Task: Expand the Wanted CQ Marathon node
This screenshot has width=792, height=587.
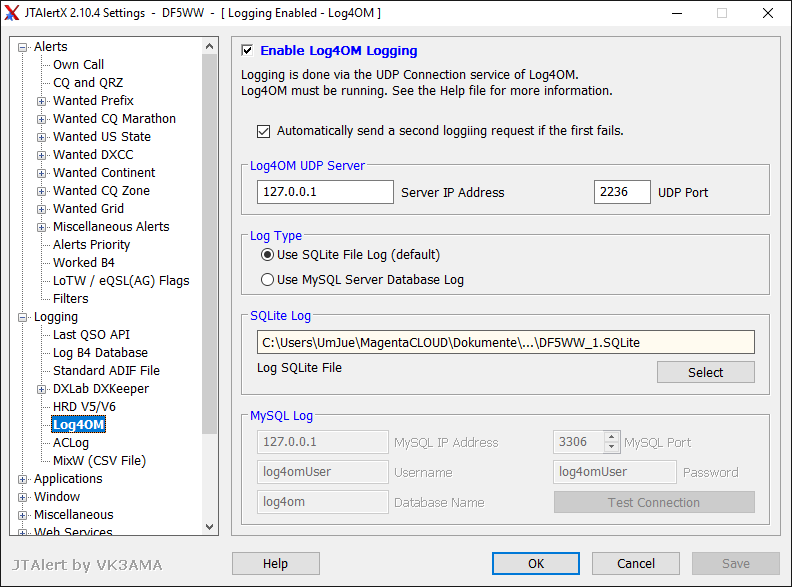Action: (41, 120)
